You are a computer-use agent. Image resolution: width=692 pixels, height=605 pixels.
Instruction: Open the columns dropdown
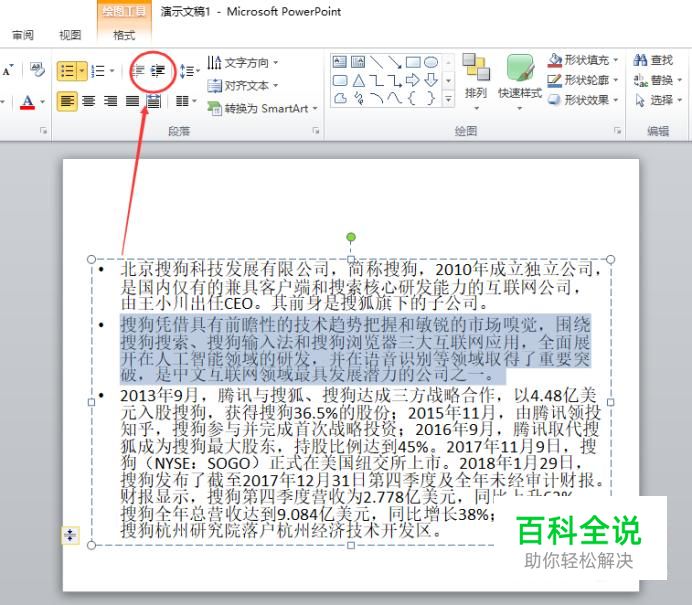point(186,101)
